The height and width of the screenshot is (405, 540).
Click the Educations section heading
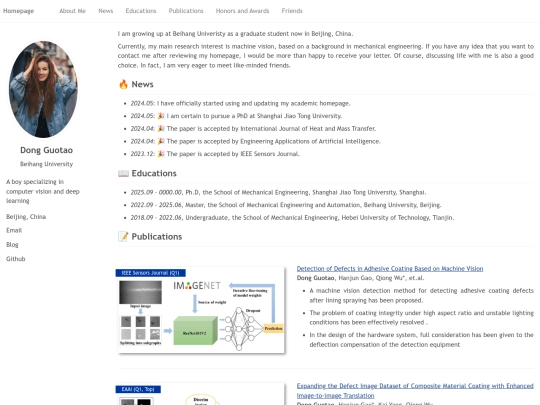pyautogui.click(x=154, y=173)
